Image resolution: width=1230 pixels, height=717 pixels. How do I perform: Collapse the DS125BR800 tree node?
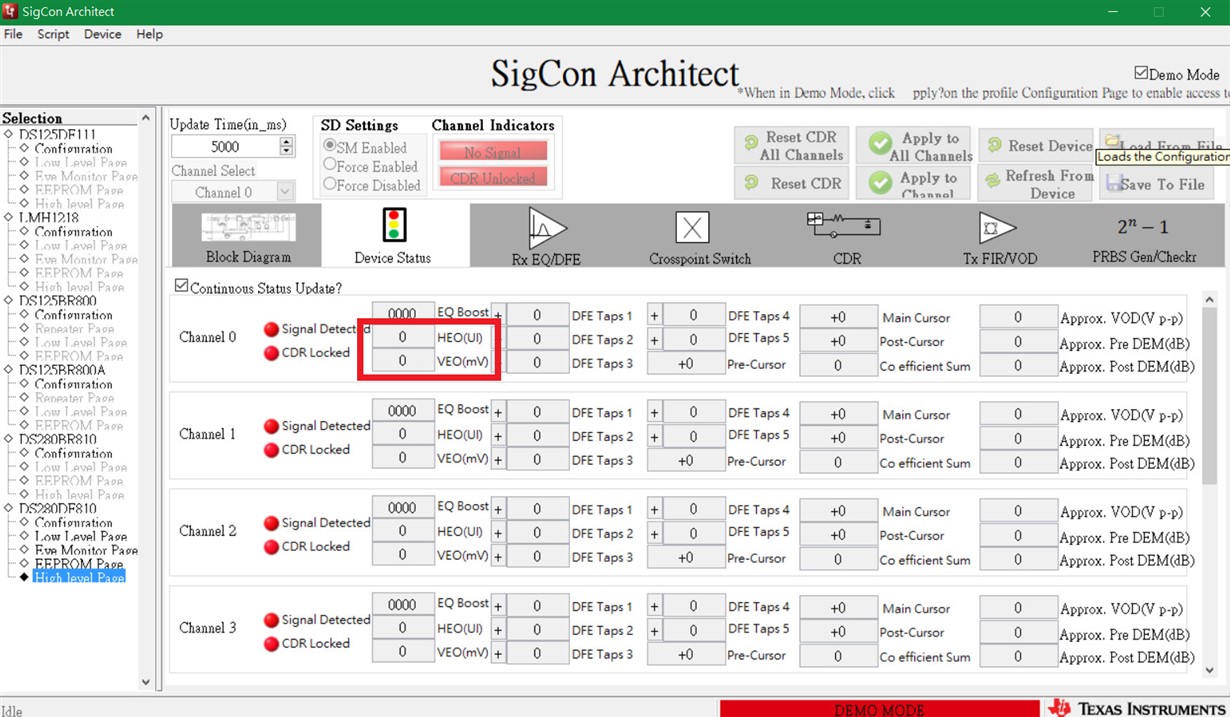tap(8, 300)
